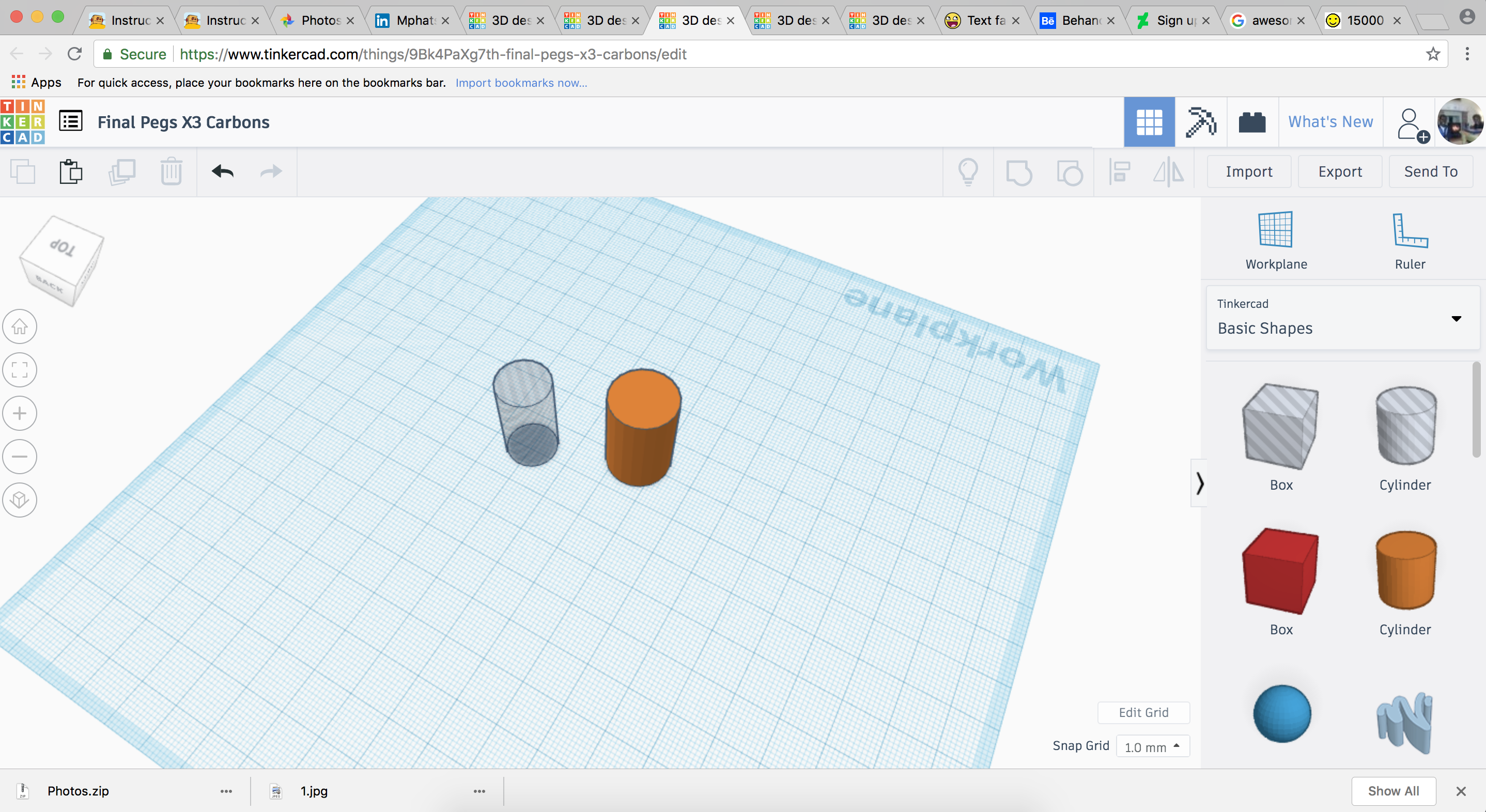The image size is (1486, 812).
Task: Open the What's New link
Action: 1330,122
